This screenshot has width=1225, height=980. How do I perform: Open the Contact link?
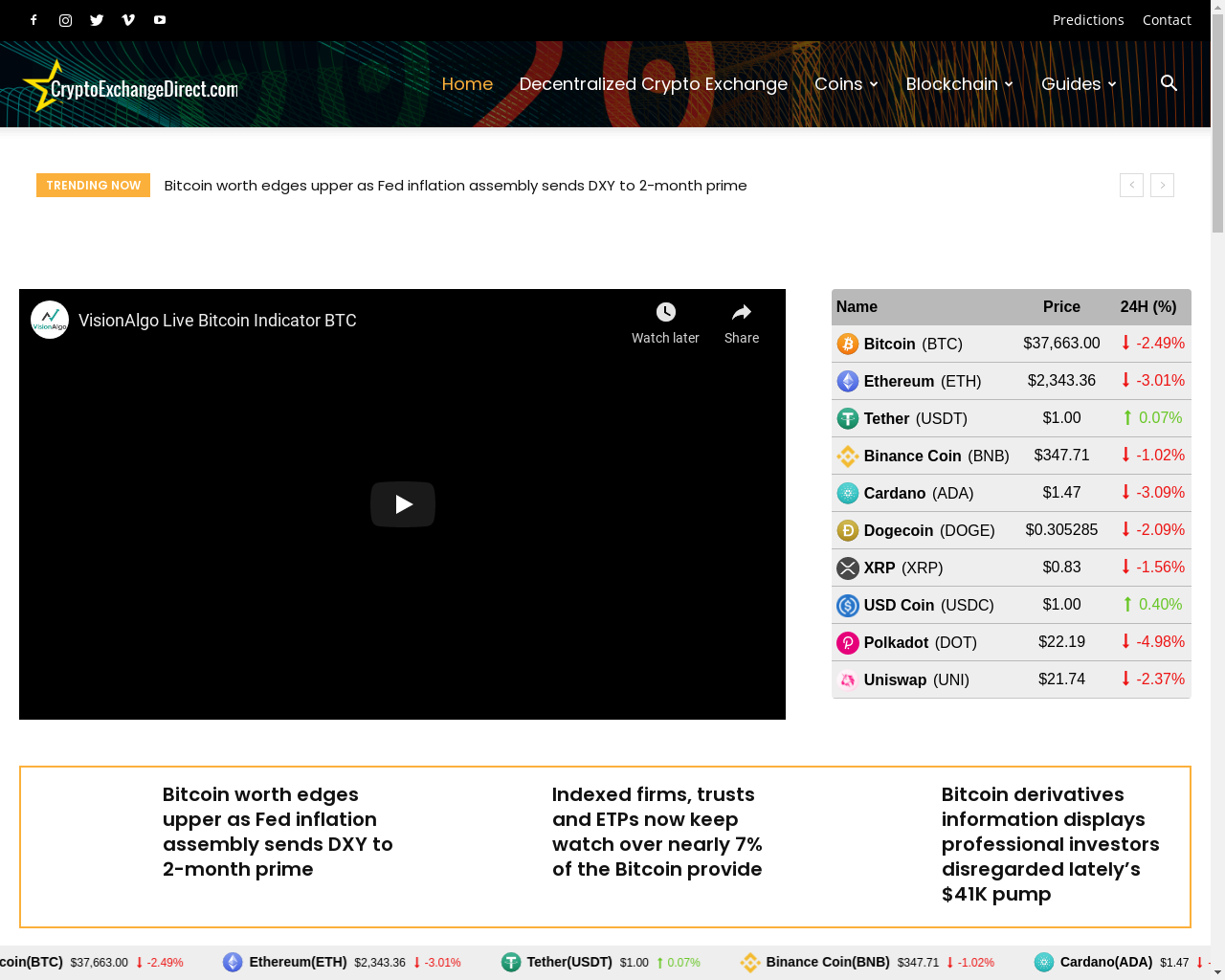click(1167, 20)
